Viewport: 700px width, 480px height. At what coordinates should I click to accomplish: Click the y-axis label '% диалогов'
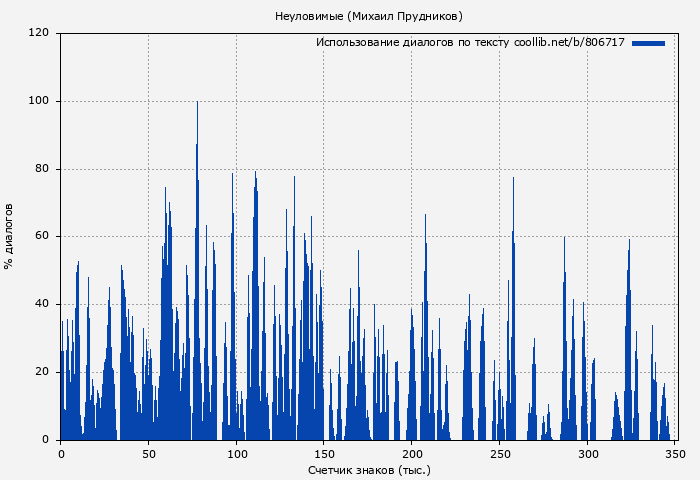point(10,236)
